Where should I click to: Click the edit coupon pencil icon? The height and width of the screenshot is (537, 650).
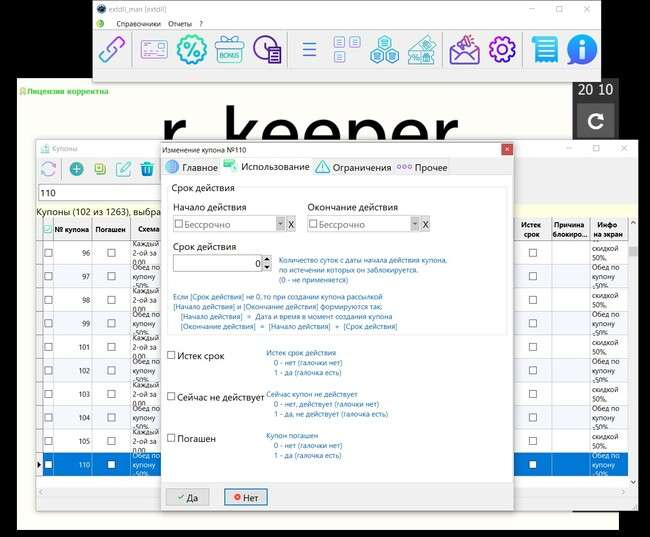point(124,169)
